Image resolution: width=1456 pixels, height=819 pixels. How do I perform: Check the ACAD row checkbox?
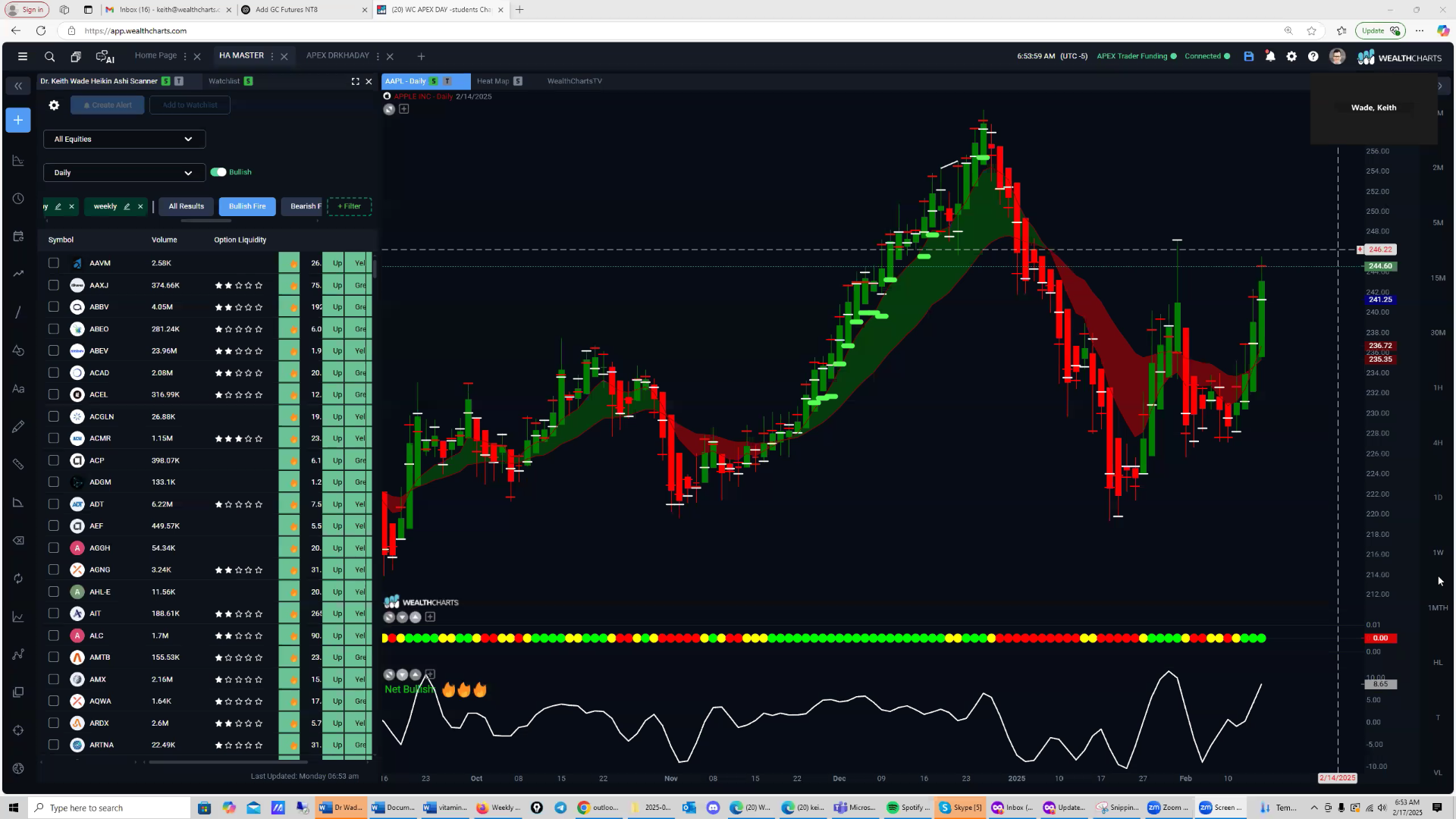pos(53,372)
